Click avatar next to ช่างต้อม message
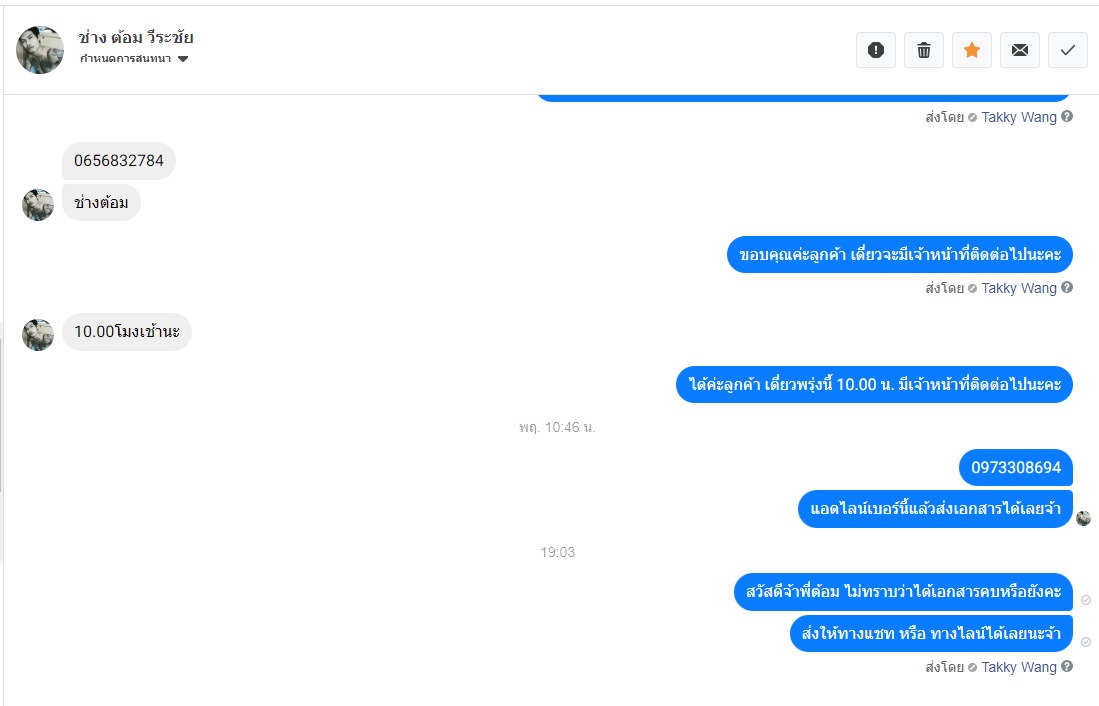The height and width of the screenshot is (706, 1099). click(38, 205)
